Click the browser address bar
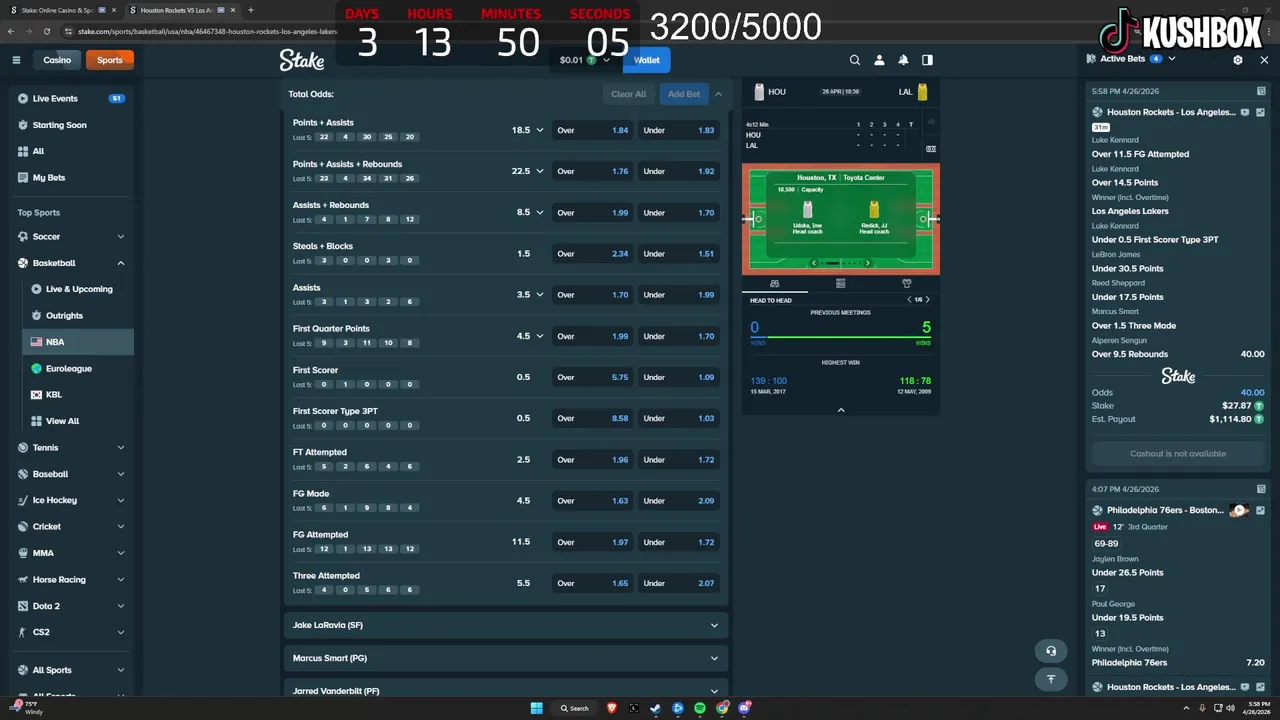 205,31
